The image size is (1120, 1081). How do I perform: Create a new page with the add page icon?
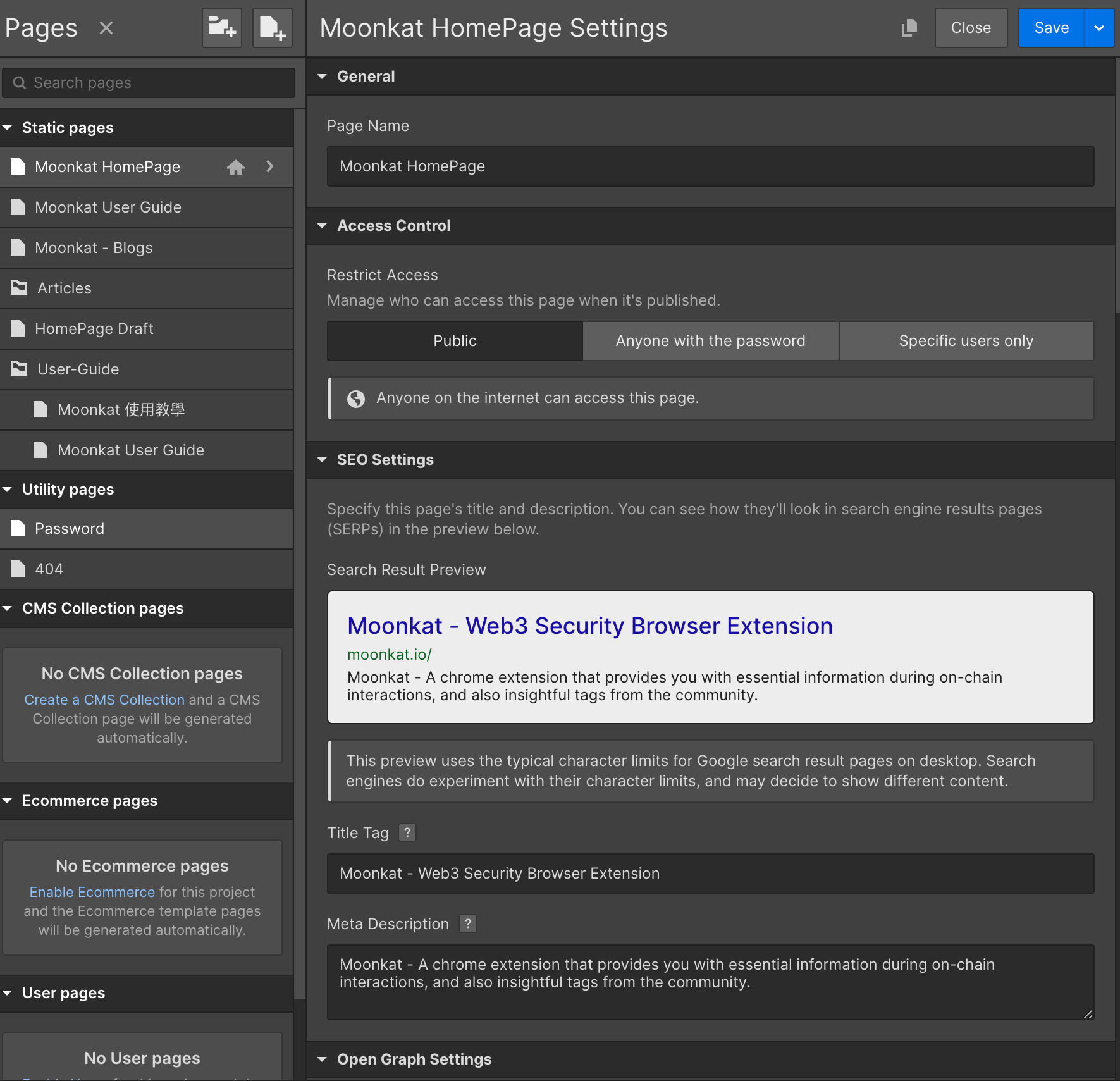coord(273,28)
